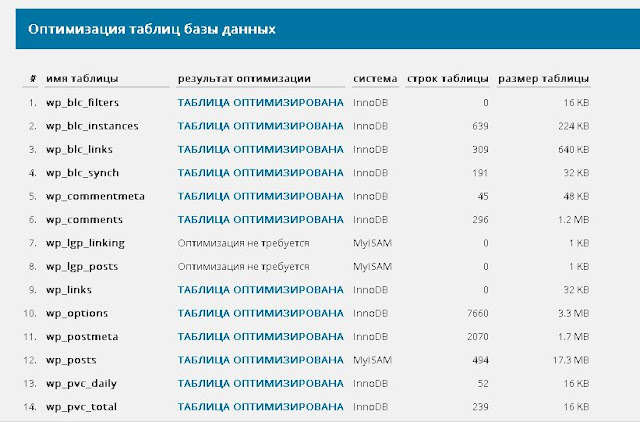Viewport: 640px width, 422px height.
Task: Select table name wp_blc_links
Action: (x=79, y=149)
